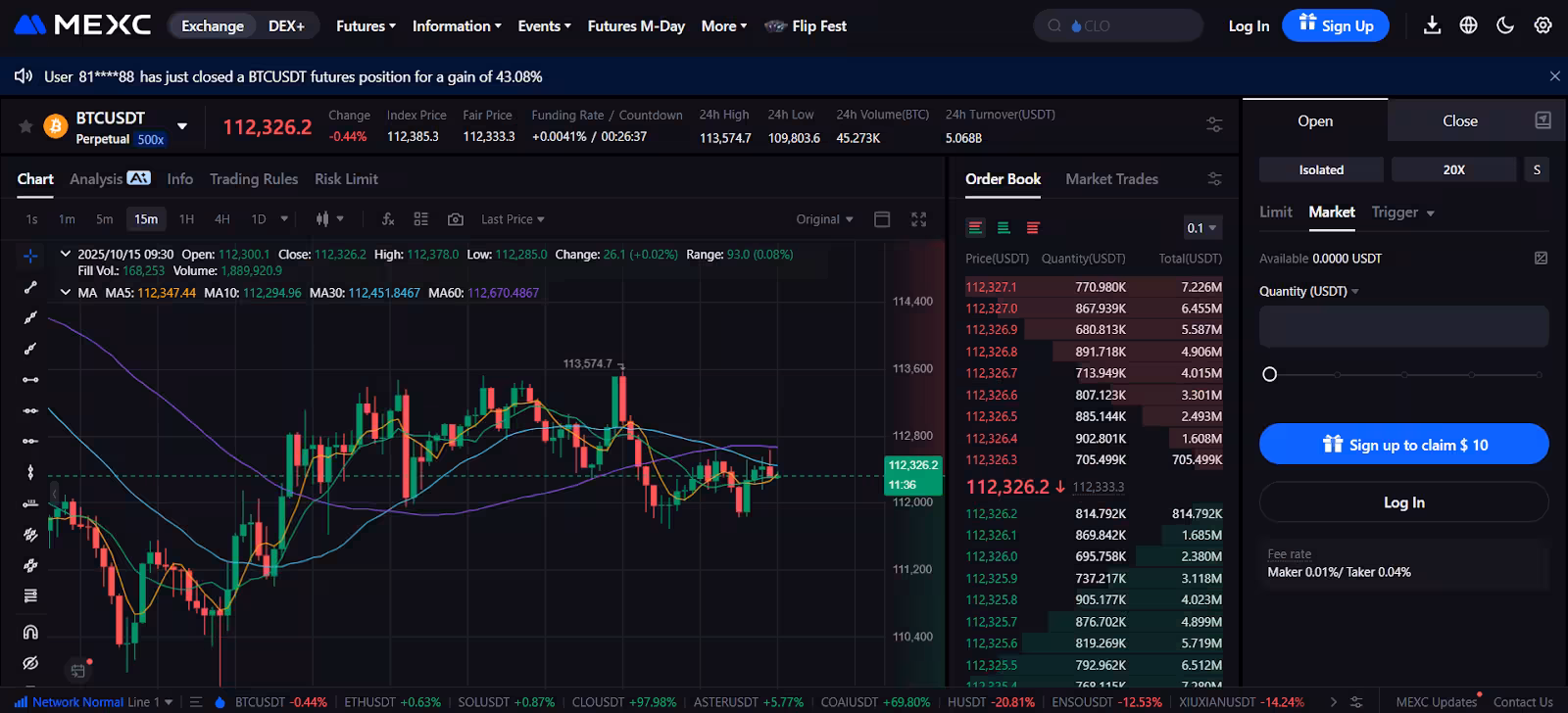Open the Trading Rules tab
This screenshot has height=713, width=1568.
(254, 178)
